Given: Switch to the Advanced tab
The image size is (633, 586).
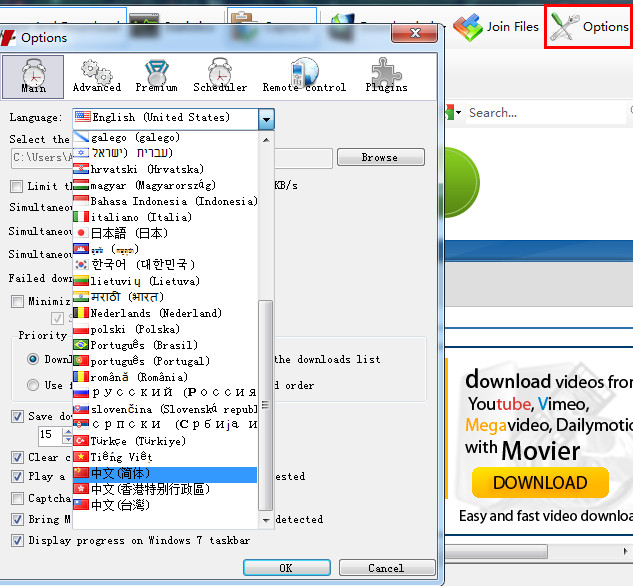Looking at the screenshot, I should 97,77.
